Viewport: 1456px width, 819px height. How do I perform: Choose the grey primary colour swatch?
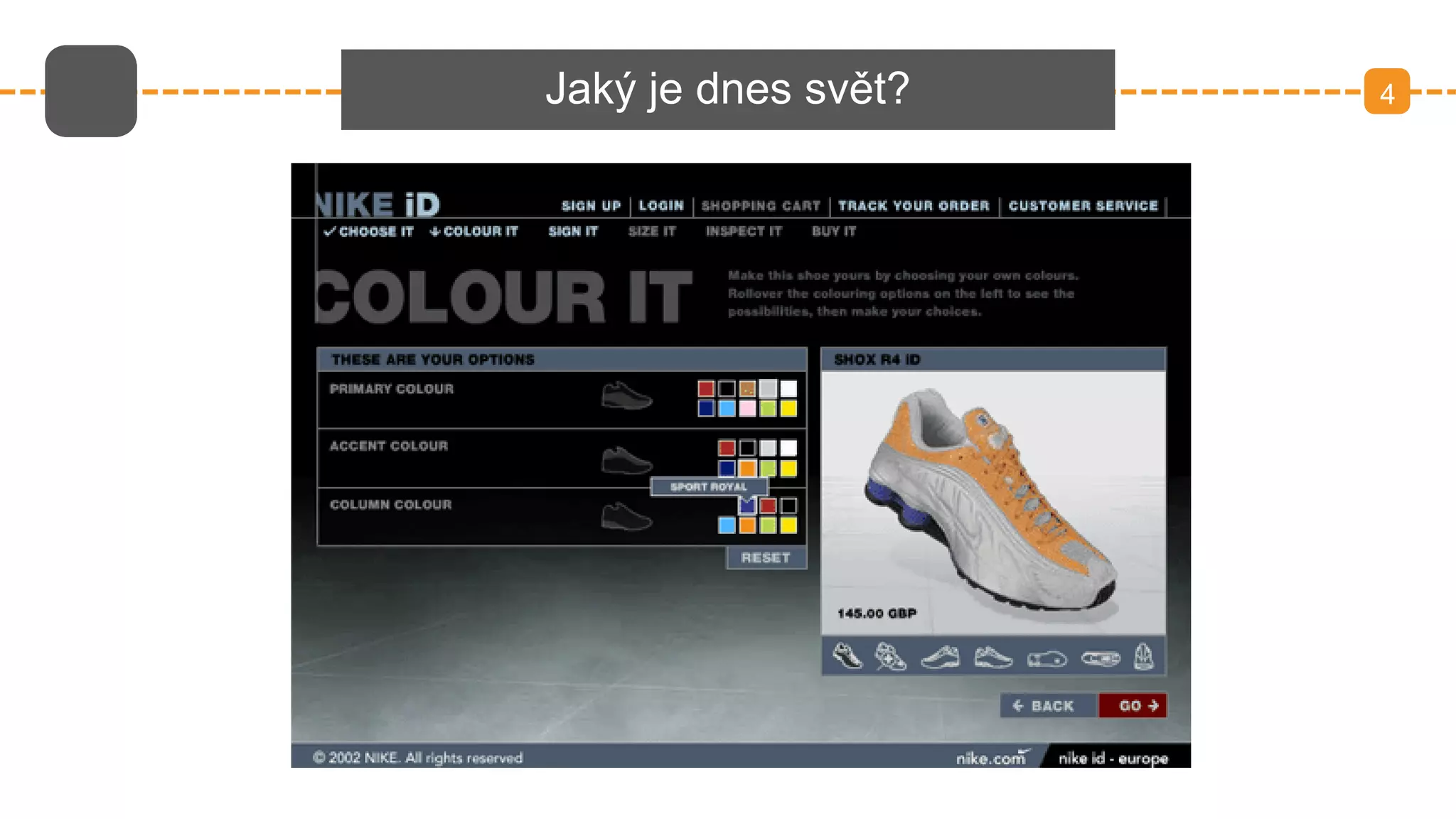(x=768, y=389)
